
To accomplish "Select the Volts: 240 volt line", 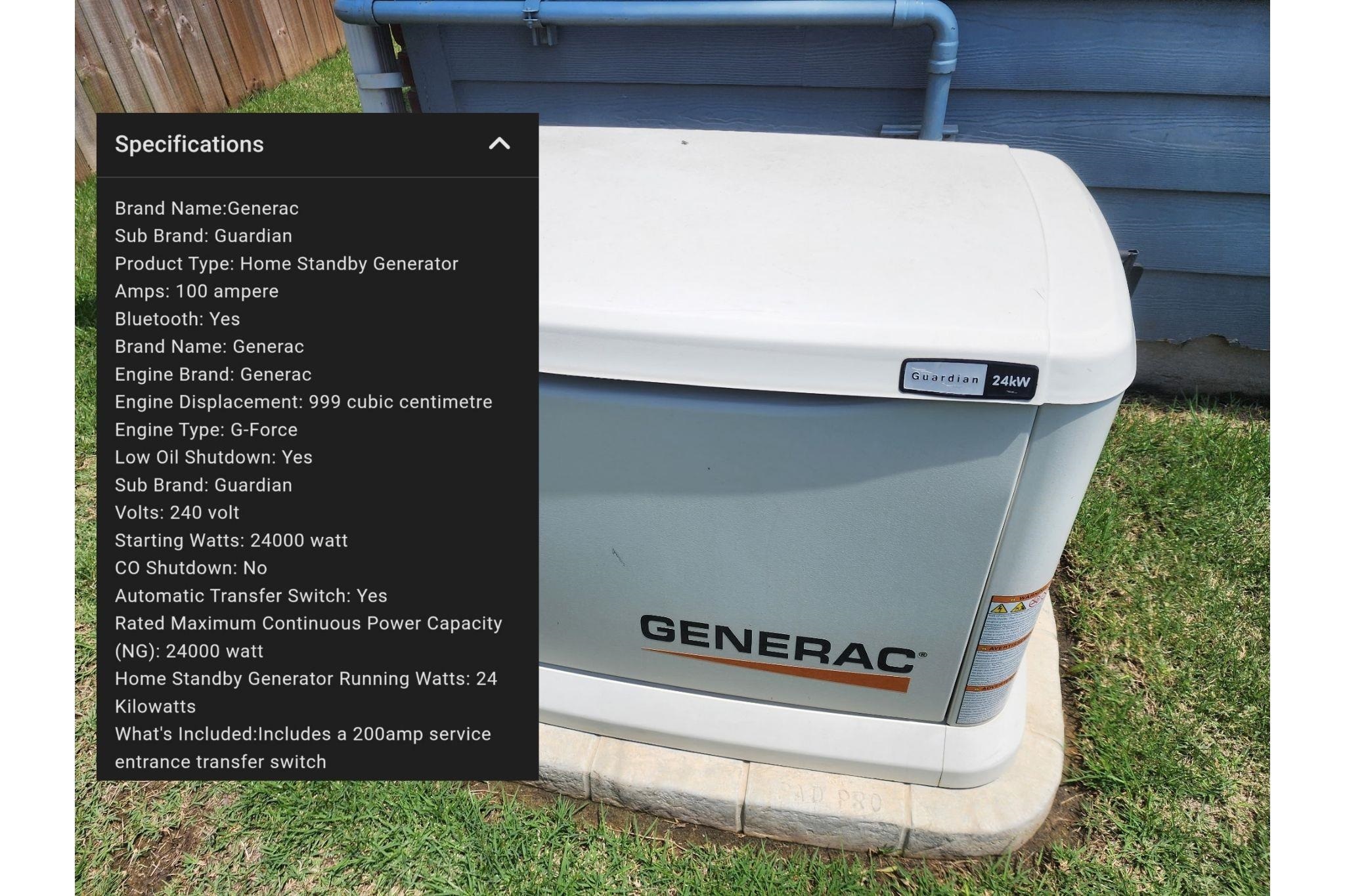I will (x=177, y=513).
